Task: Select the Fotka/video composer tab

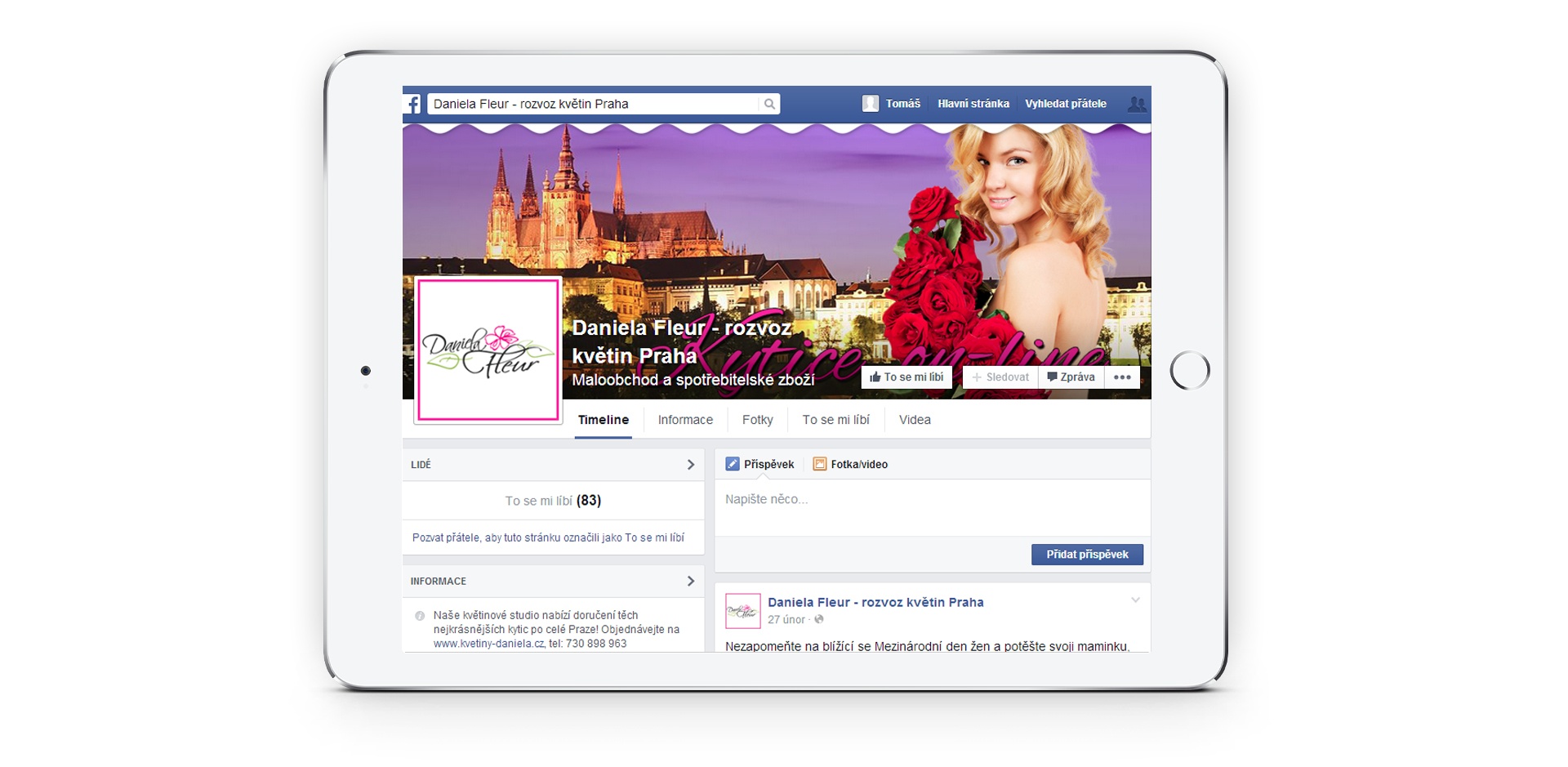Action: click(x=851, y=464)
